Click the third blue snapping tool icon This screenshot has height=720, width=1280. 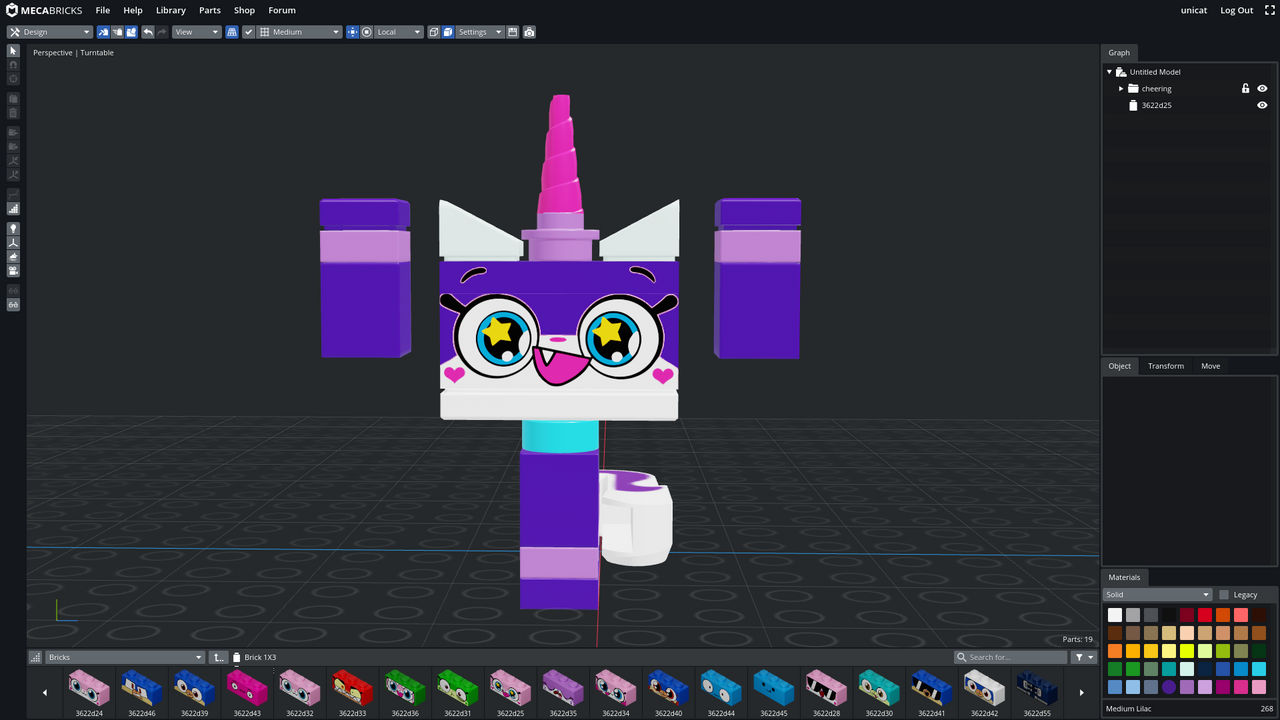point(131,32)
